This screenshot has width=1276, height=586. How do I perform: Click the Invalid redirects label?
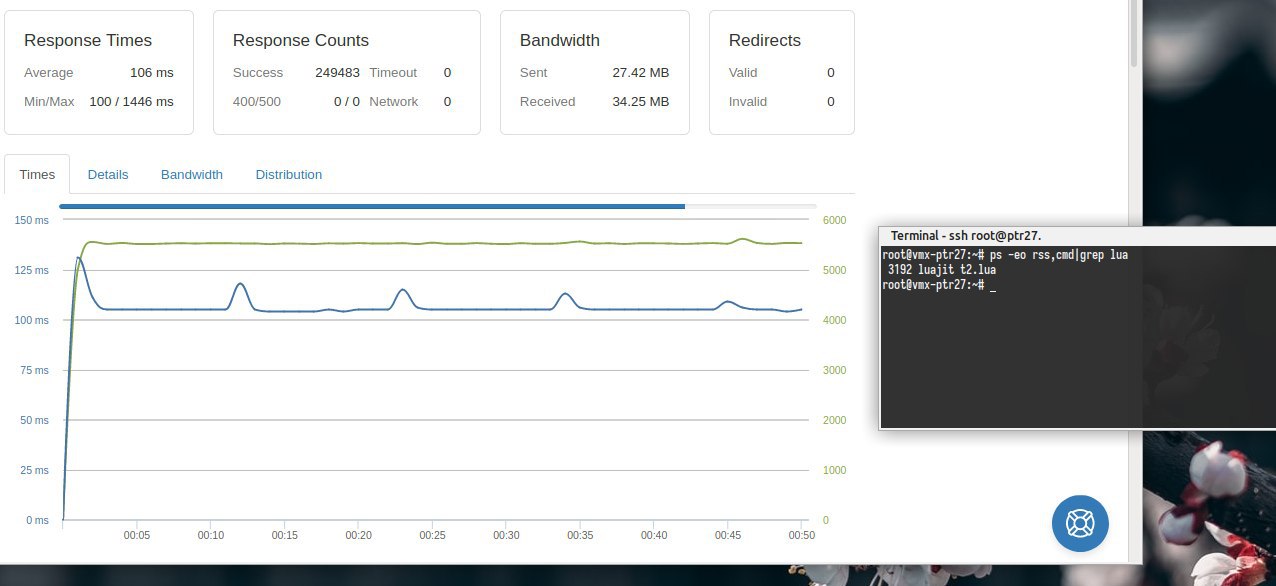(x=748, y=102)
